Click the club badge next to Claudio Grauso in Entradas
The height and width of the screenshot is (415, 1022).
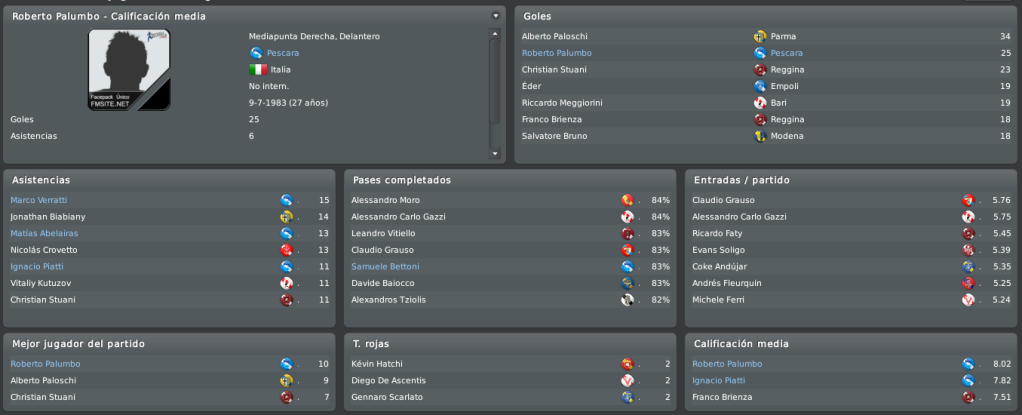click(968, 200)
